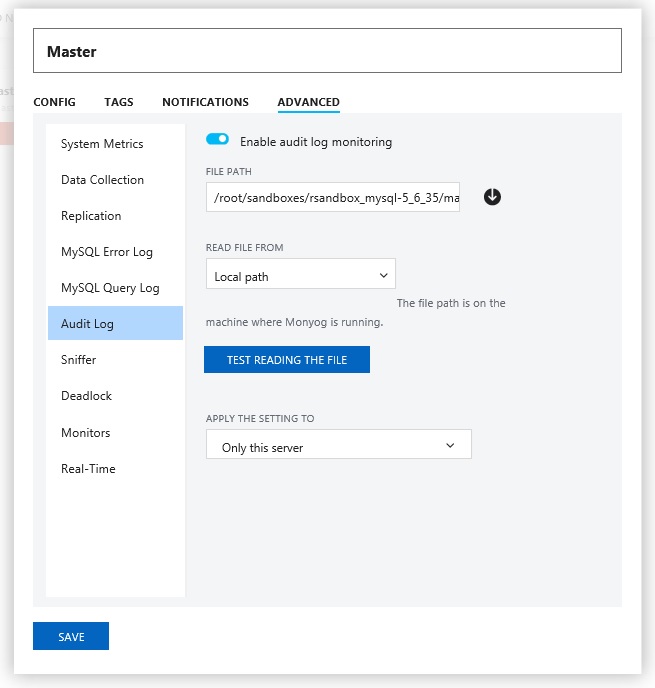Open the Read File From dropdown
655x688 pixels.
point(301,274)
